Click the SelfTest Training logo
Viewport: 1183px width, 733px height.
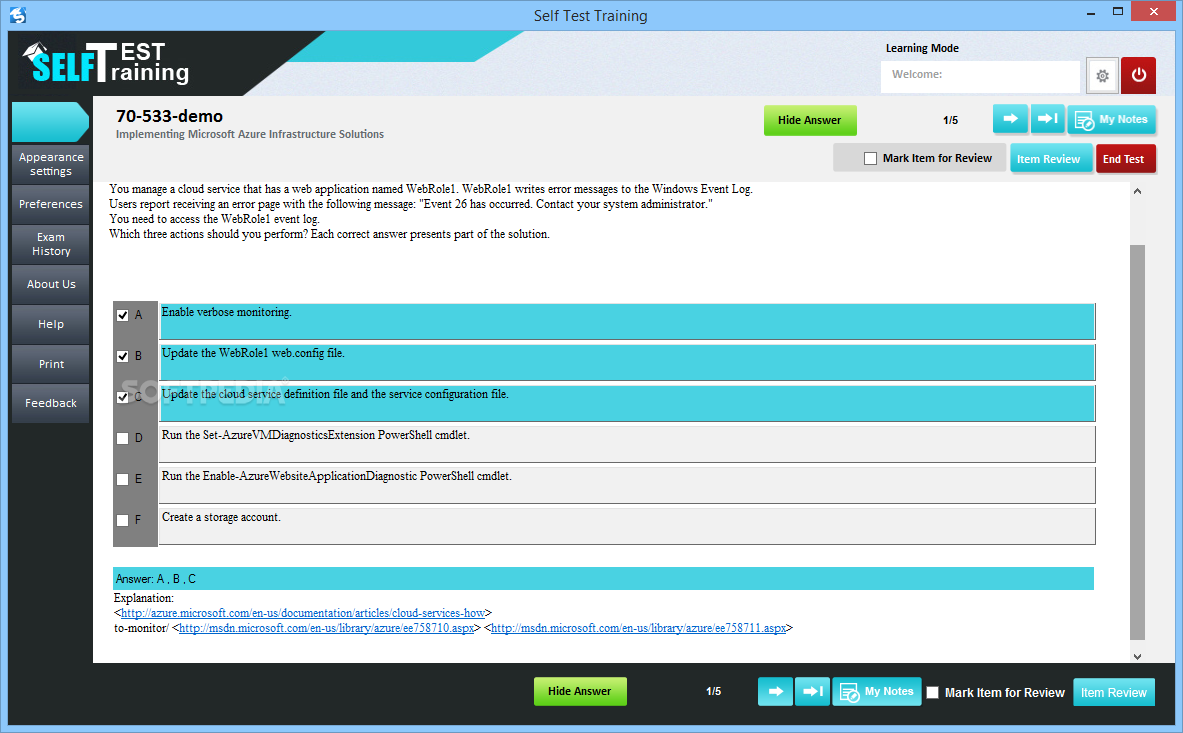pos(106,63)
